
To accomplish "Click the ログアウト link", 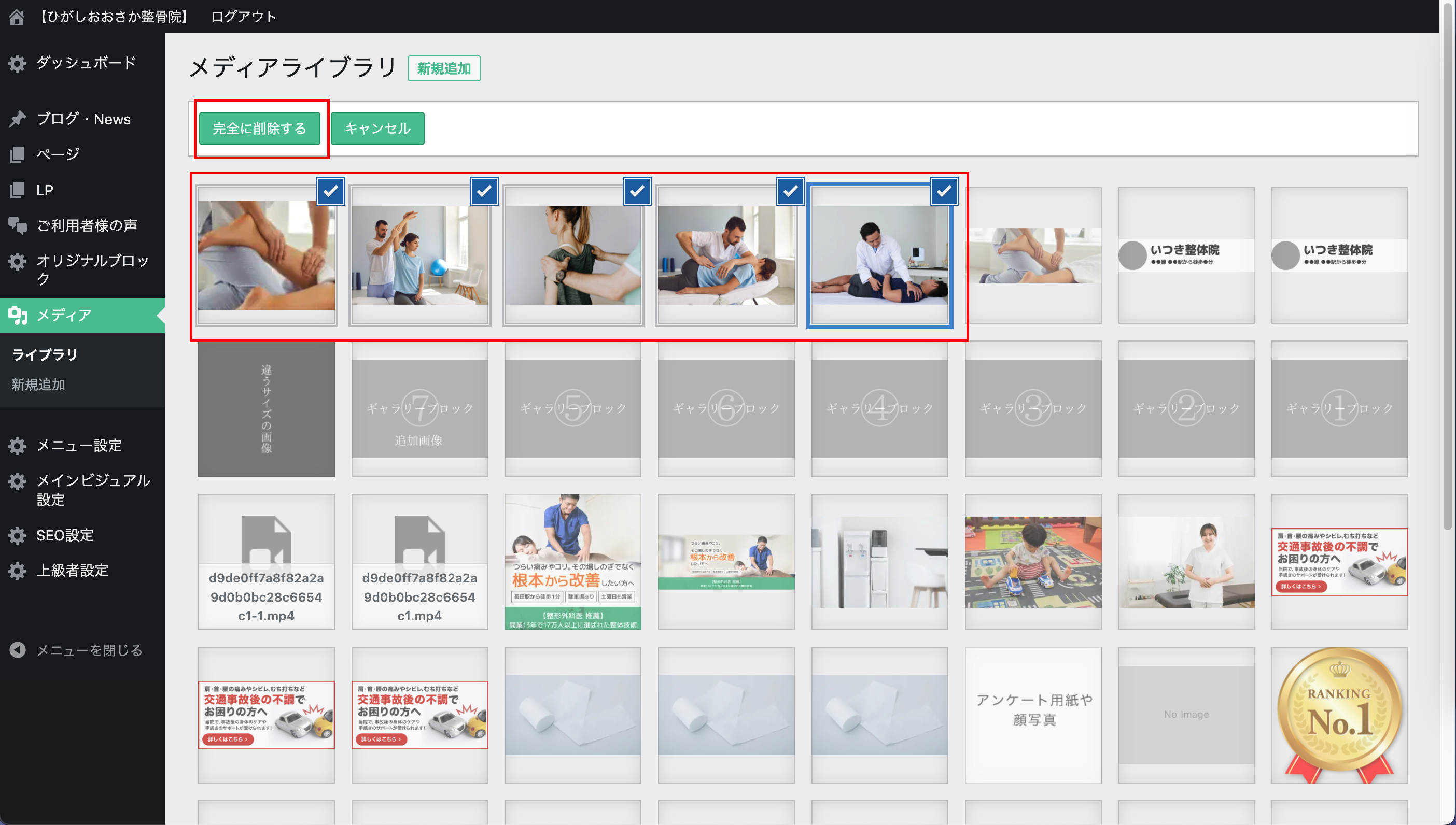I will (243, 17).
